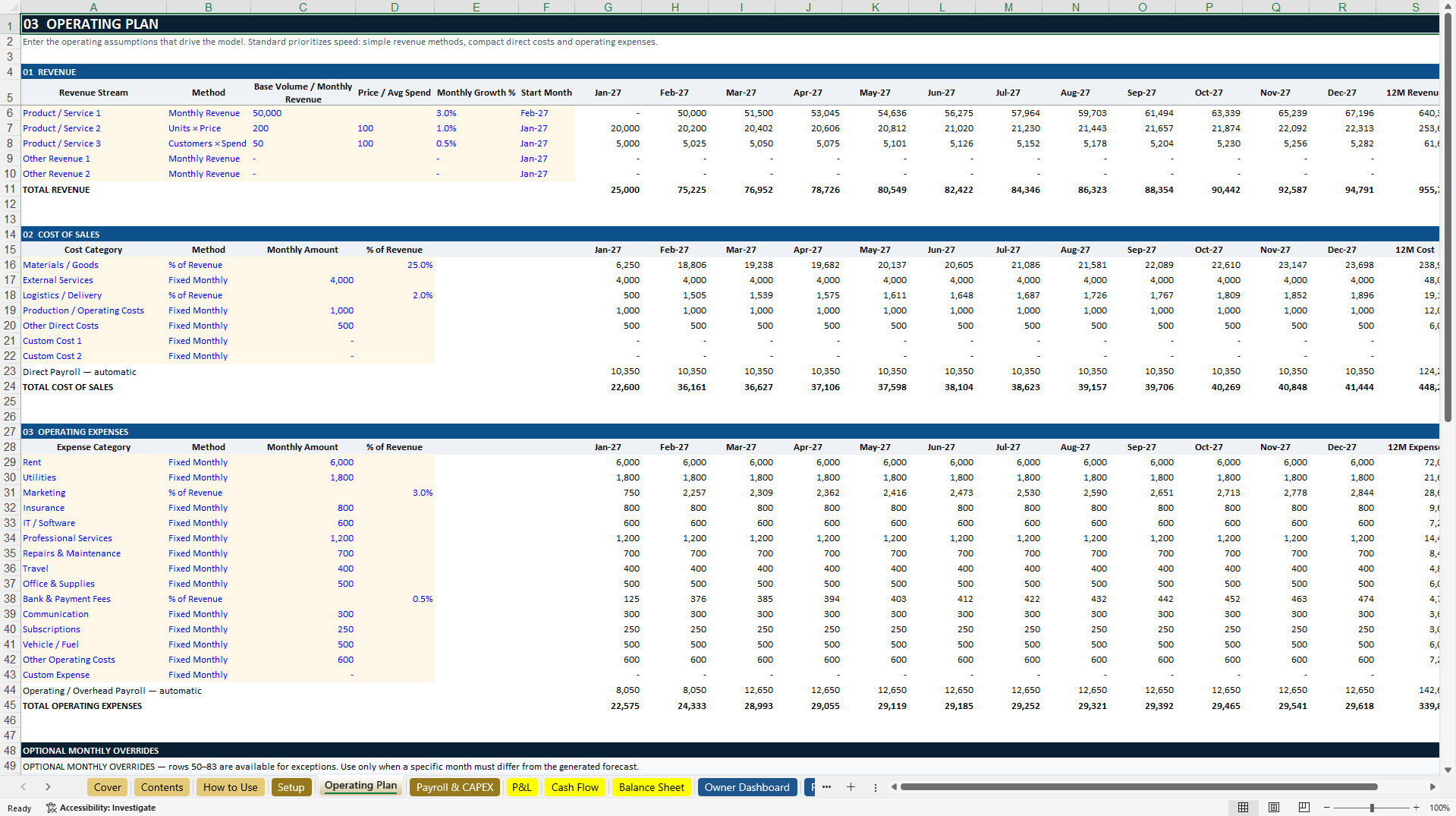Image resolution: width=1456 pixels, height=816 pixels.
Task: Zoom out with minus icon
Action: coord(1326,808)
